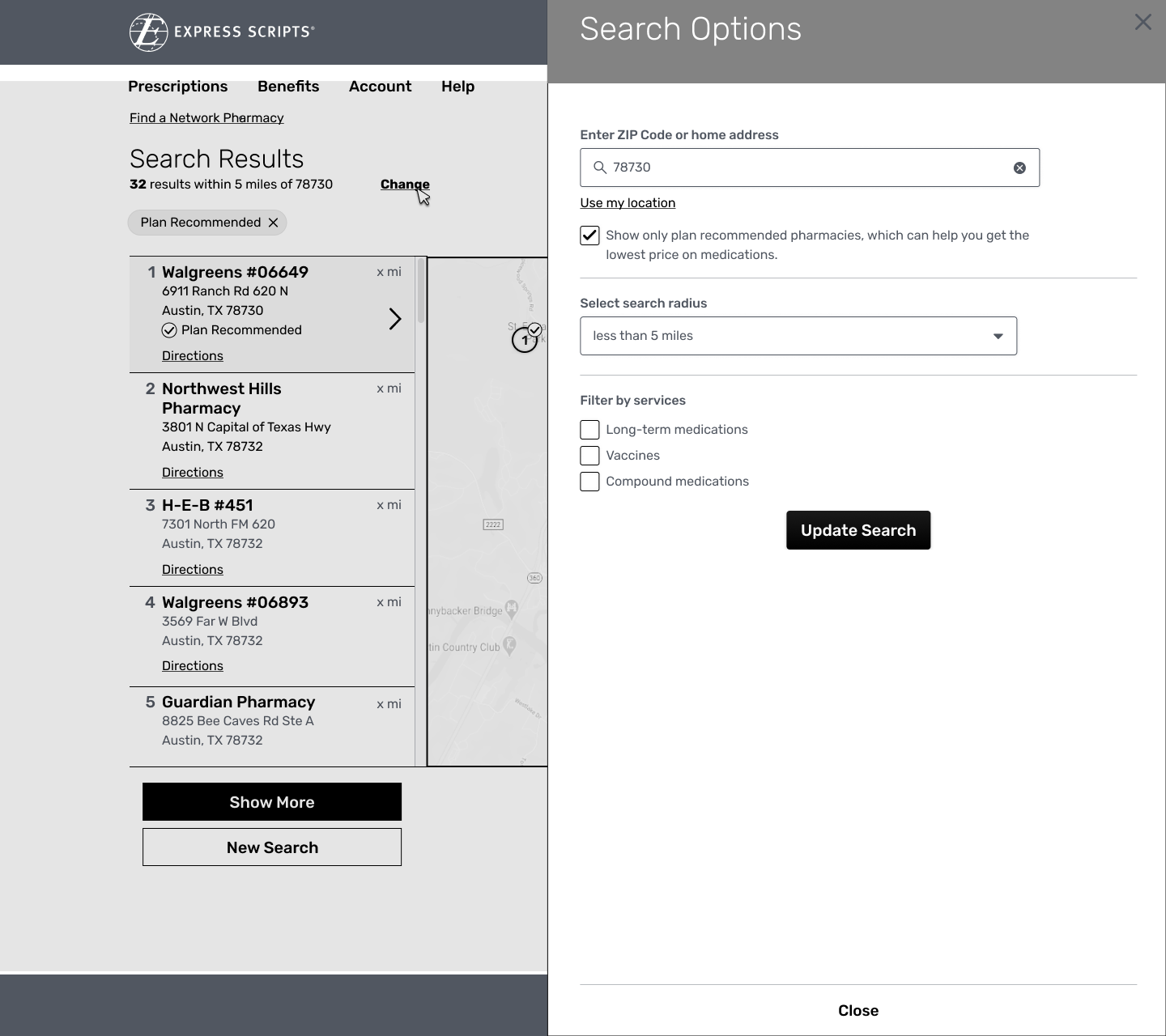1166x1036 pixels.
Task: Tick the Compound medications checkbox
Action: click(589, 482)
